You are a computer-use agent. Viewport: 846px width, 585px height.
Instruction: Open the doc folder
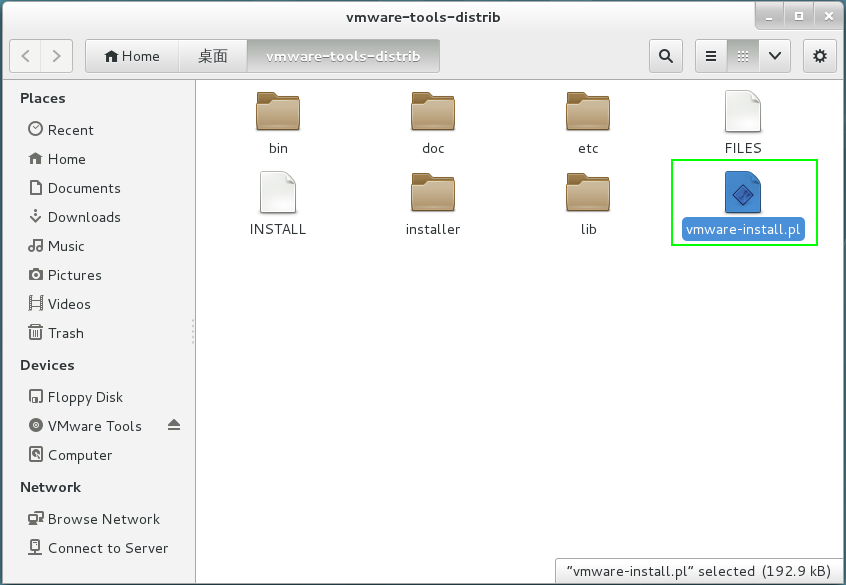433,111
